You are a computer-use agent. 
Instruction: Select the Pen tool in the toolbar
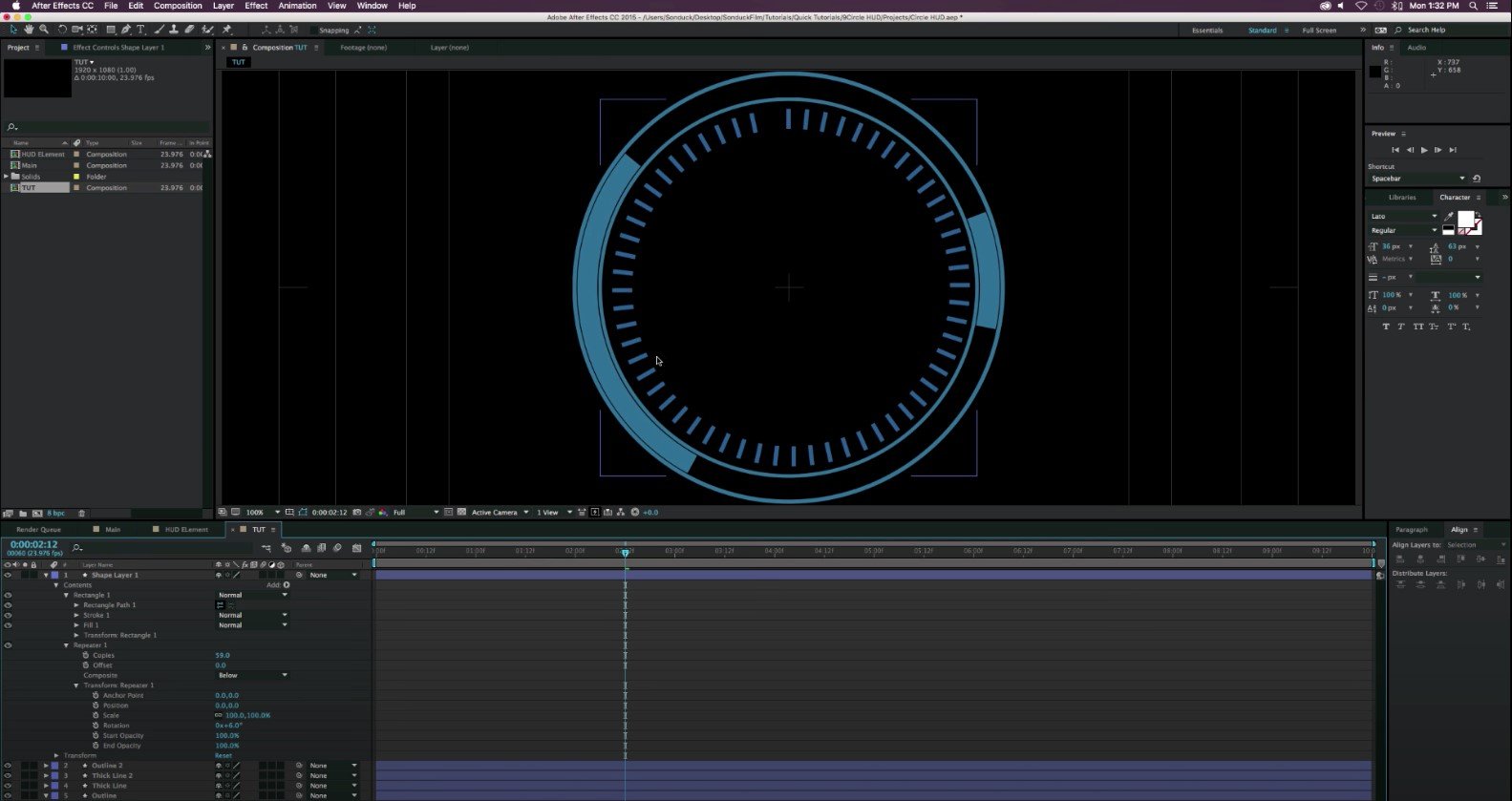coord(126,30)
